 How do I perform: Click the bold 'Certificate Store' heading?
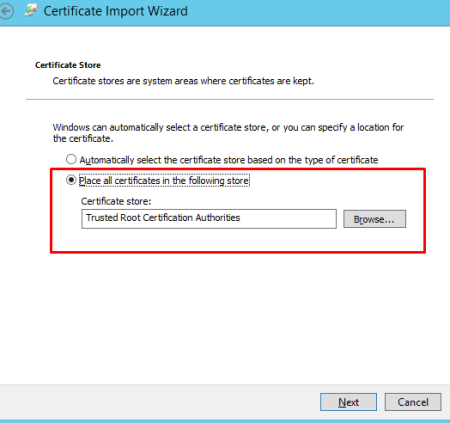68,65
